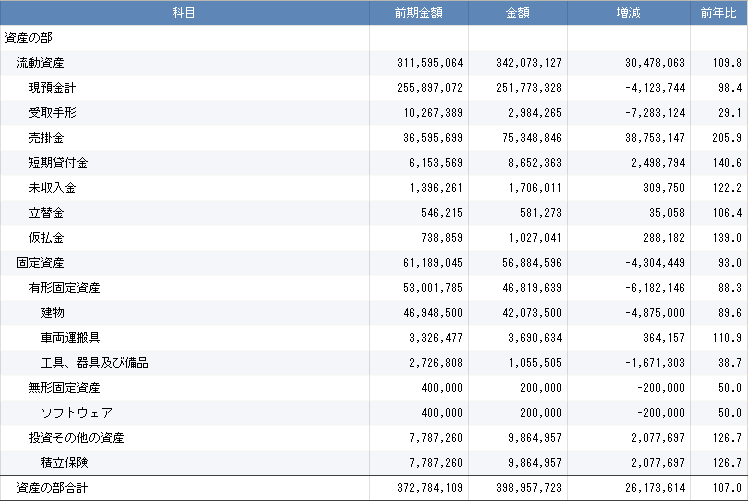Select the 投資その他の資産 row
Screen dimensions: 748x501
point(374,438)
